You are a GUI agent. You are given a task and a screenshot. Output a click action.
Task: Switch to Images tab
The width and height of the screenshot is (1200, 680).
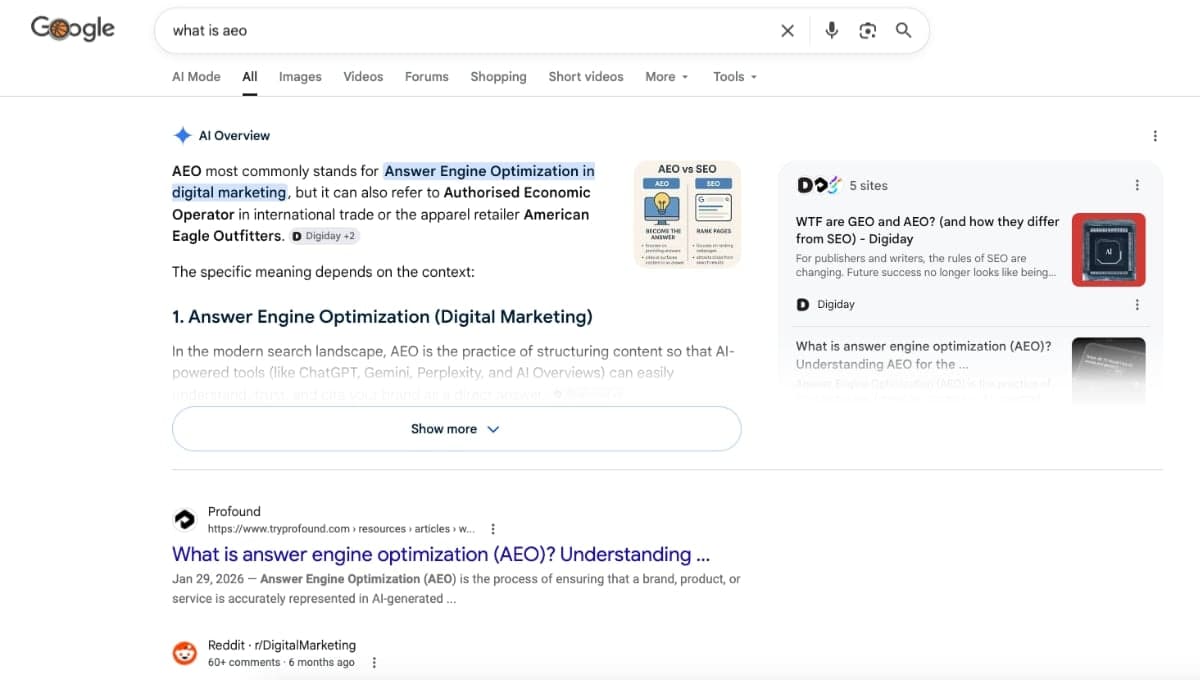pos(300,76)
